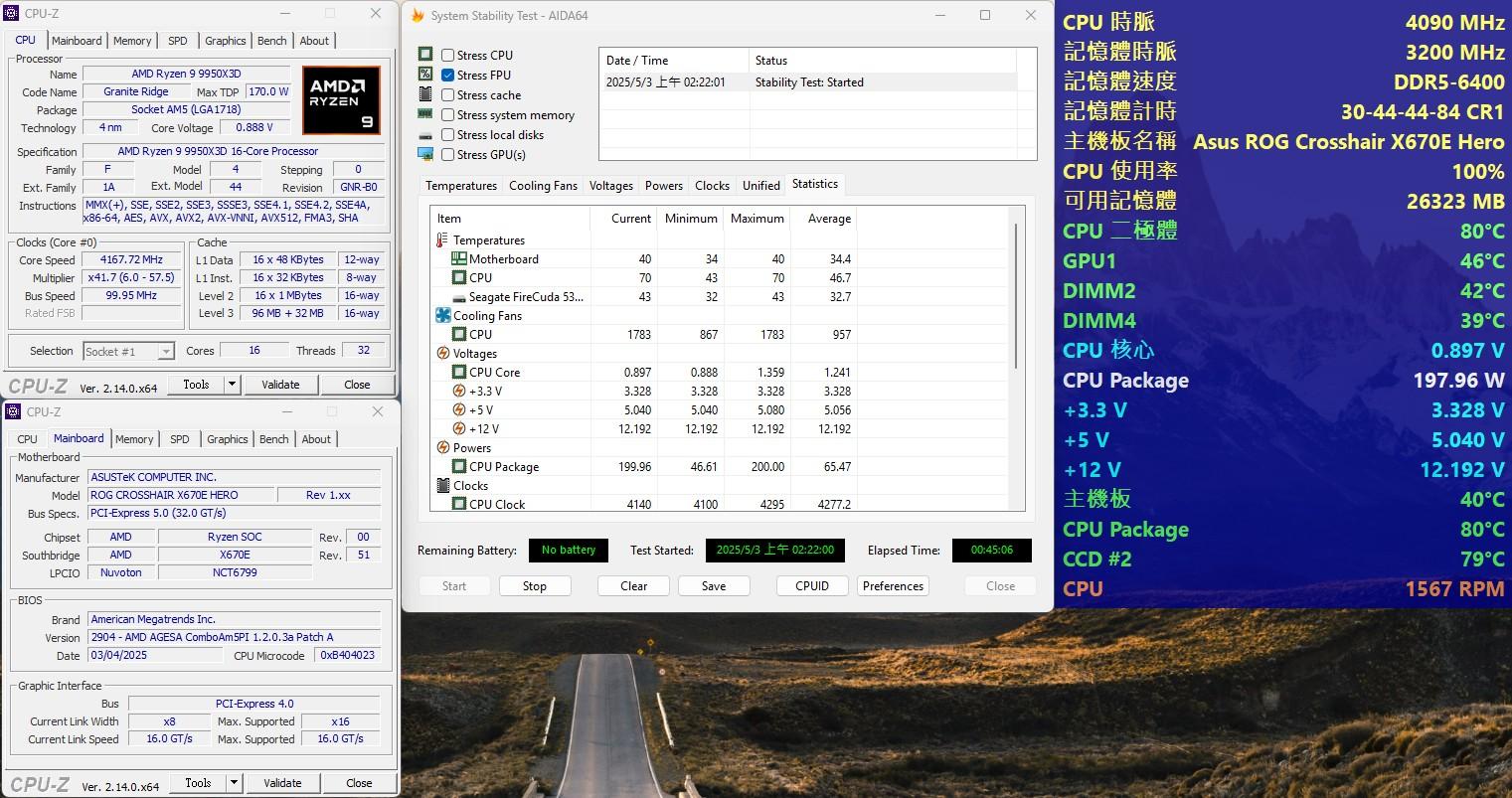Click the Maximum column header
Viewport: 1512px width, 798px height.
click(x=757, y=219)
